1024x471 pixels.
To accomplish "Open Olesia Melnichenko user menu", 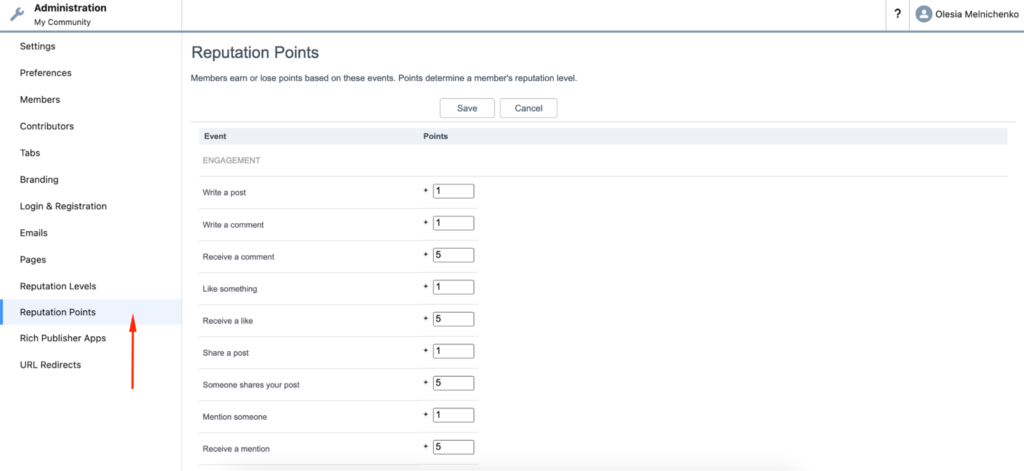I will [967, 14].
